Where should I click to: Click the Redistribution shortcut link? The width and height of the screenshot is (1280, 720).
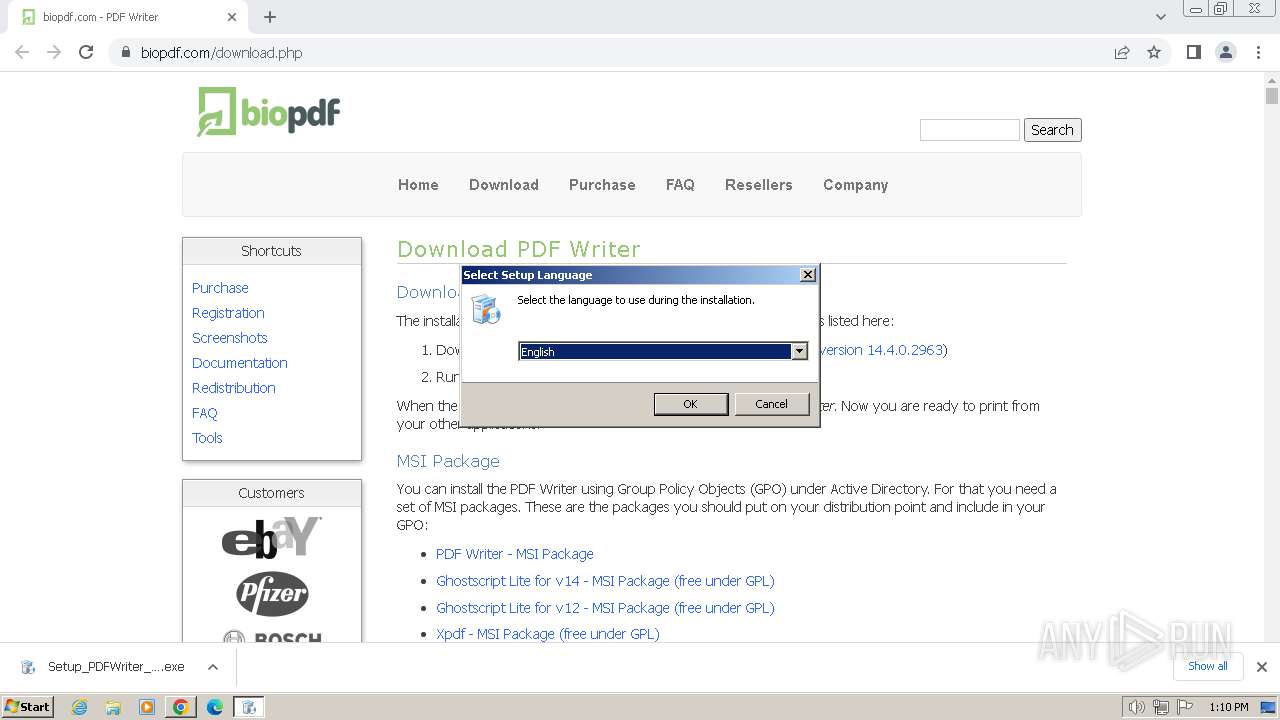234,388
